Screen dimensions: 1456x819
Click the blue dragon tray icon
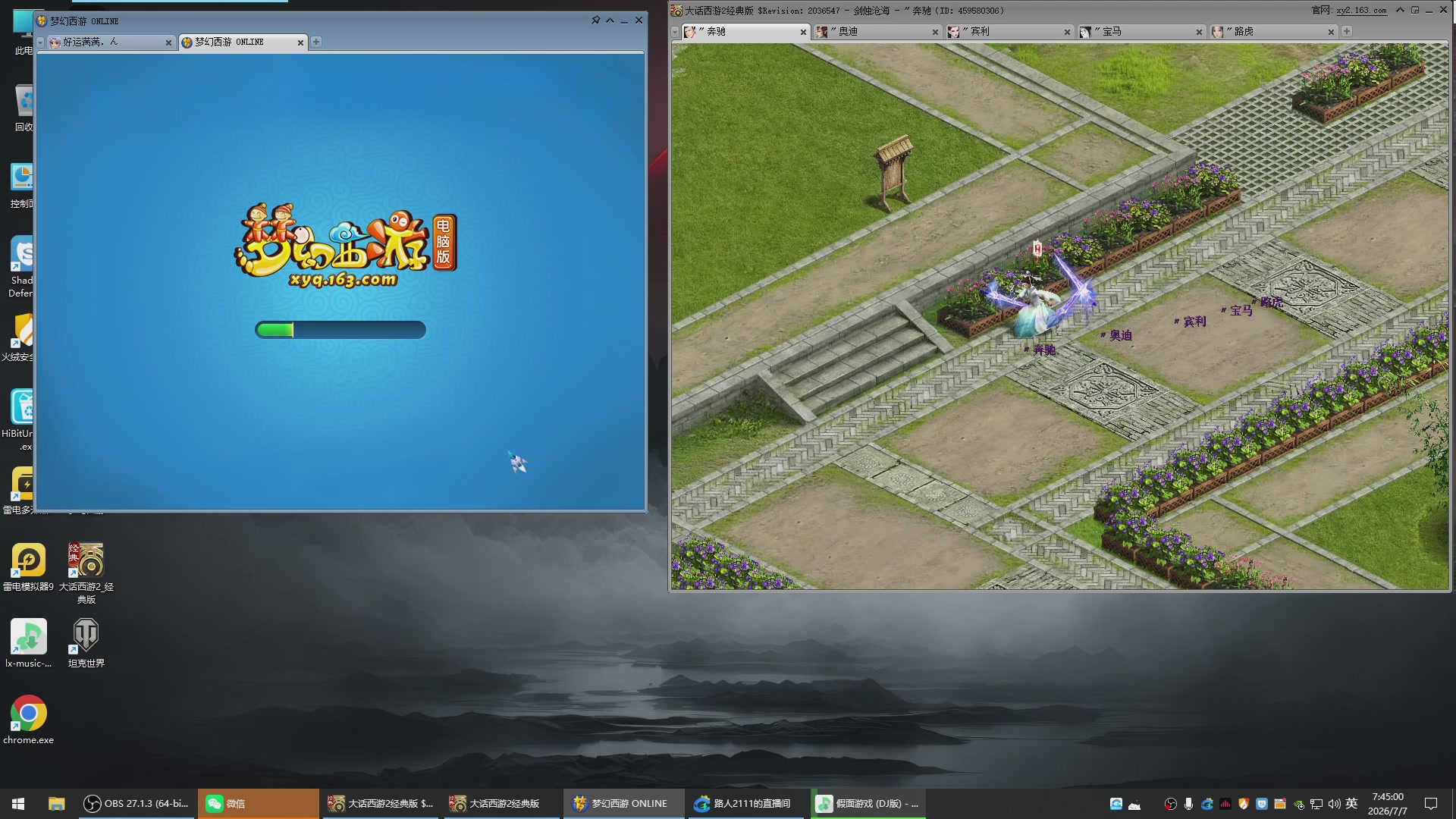1207,804
